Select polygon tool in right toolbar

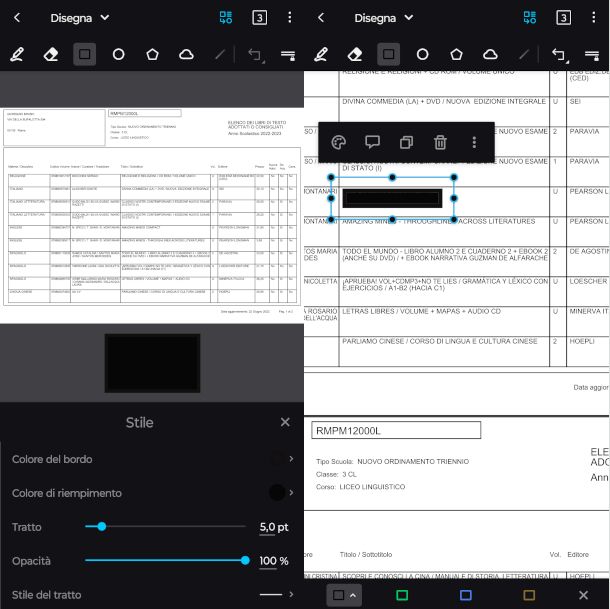click(456, 54)
